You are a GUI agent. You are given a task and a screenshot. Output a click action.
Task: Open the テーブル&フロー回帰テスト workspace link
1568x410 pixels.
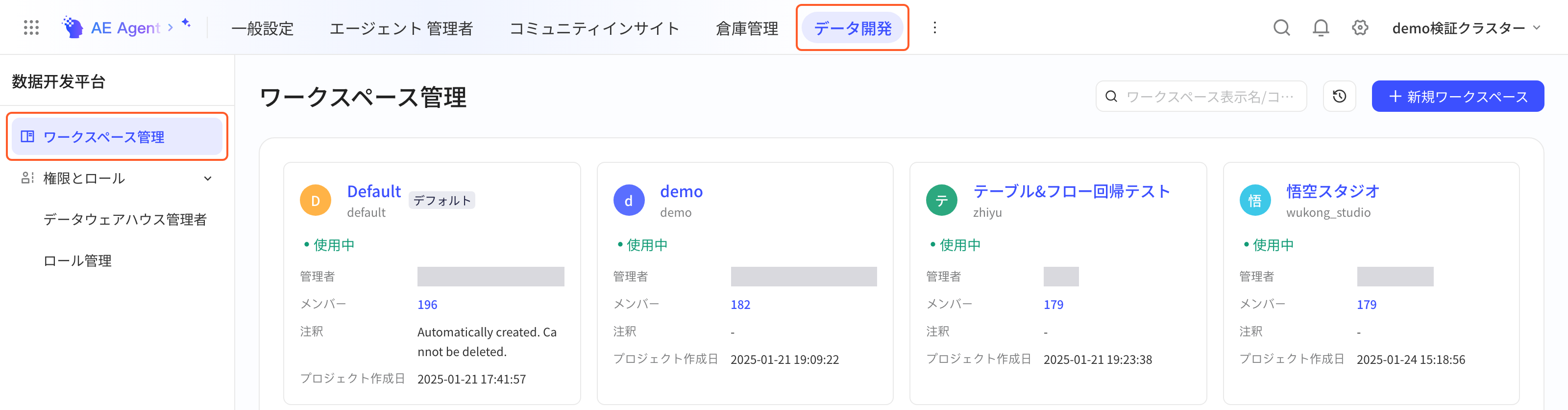pyautogui.click(x=1071, y=191)
